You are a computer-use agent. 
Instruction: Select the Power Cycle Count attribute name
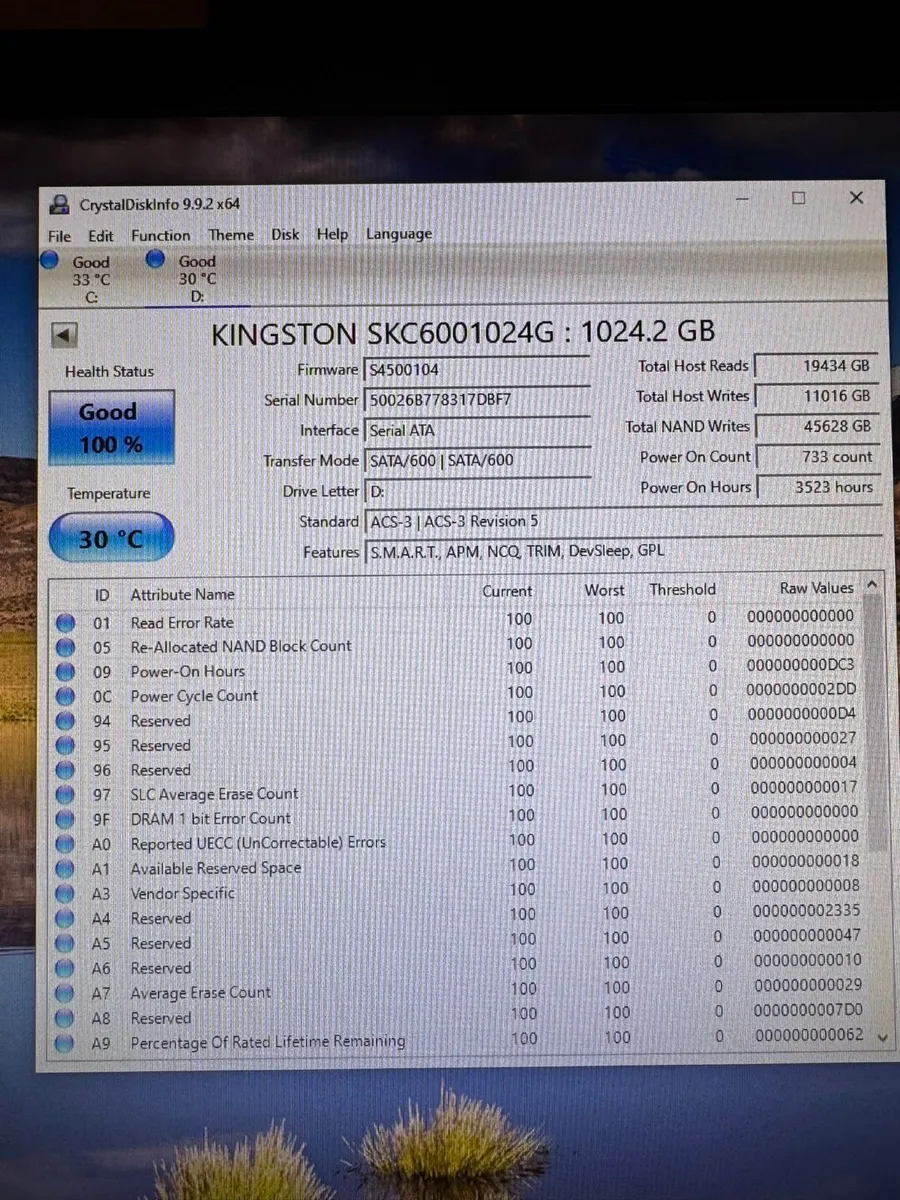click(x=194, y=696)
